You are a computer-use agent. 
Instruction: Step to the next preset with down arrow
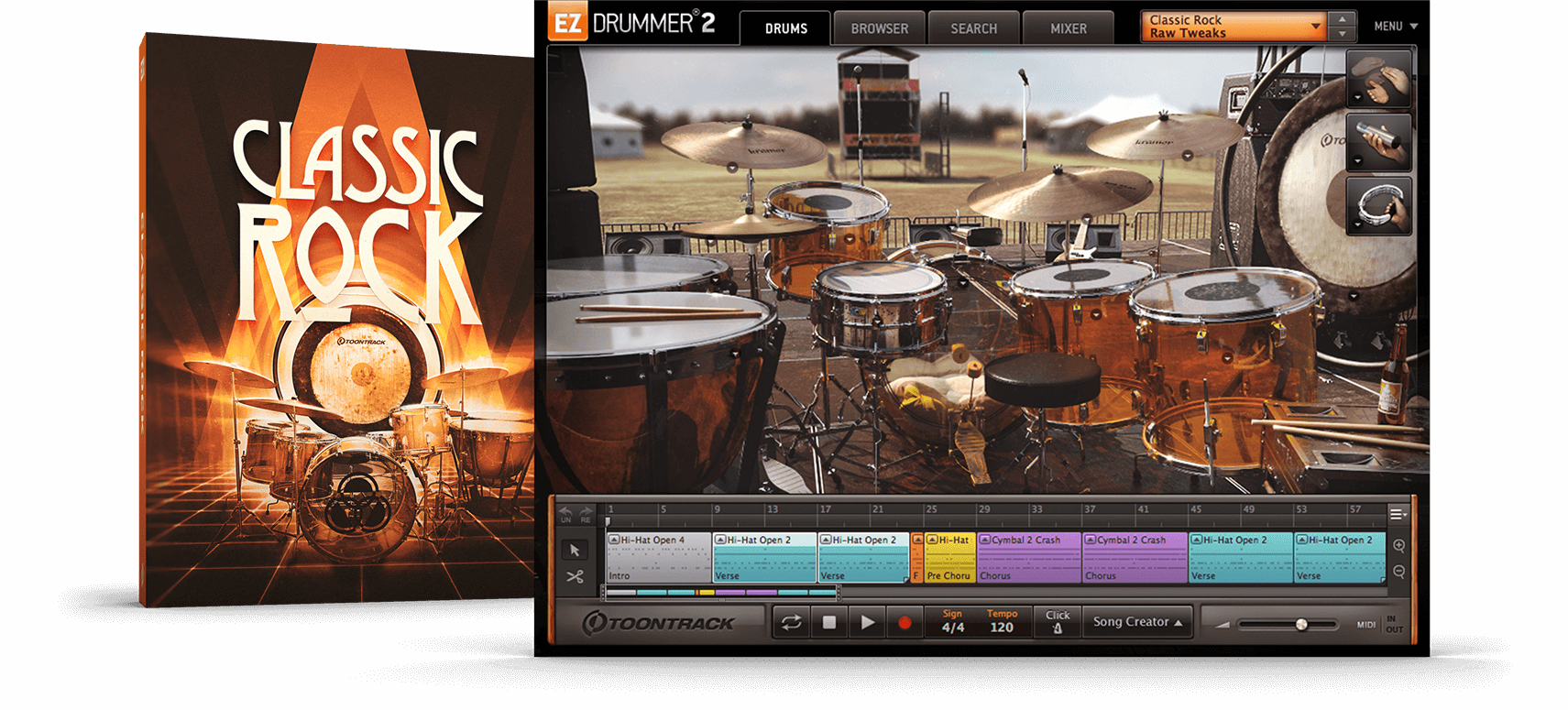pos(1343,34)
